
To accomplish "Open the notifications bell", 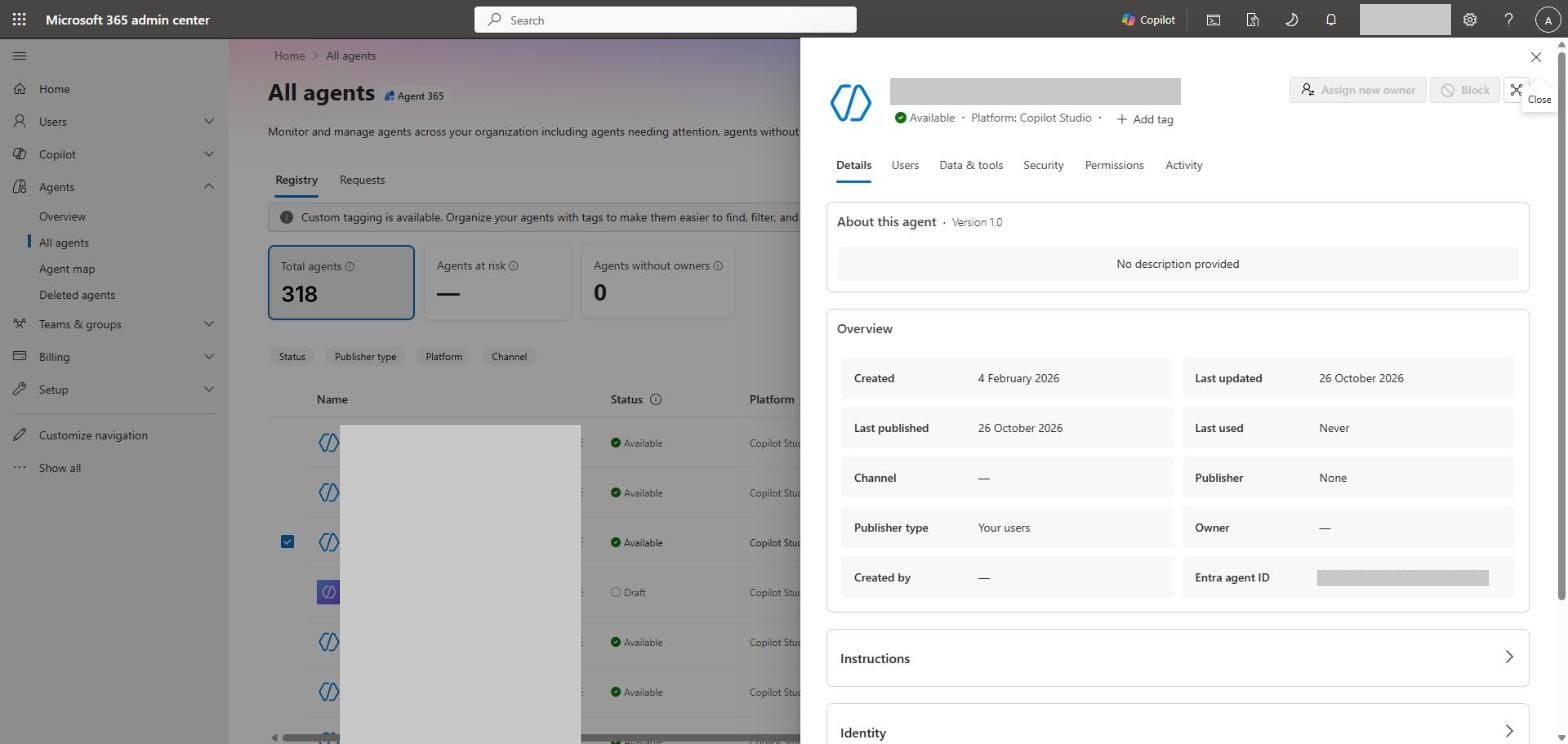I will tap(1331, 19).
